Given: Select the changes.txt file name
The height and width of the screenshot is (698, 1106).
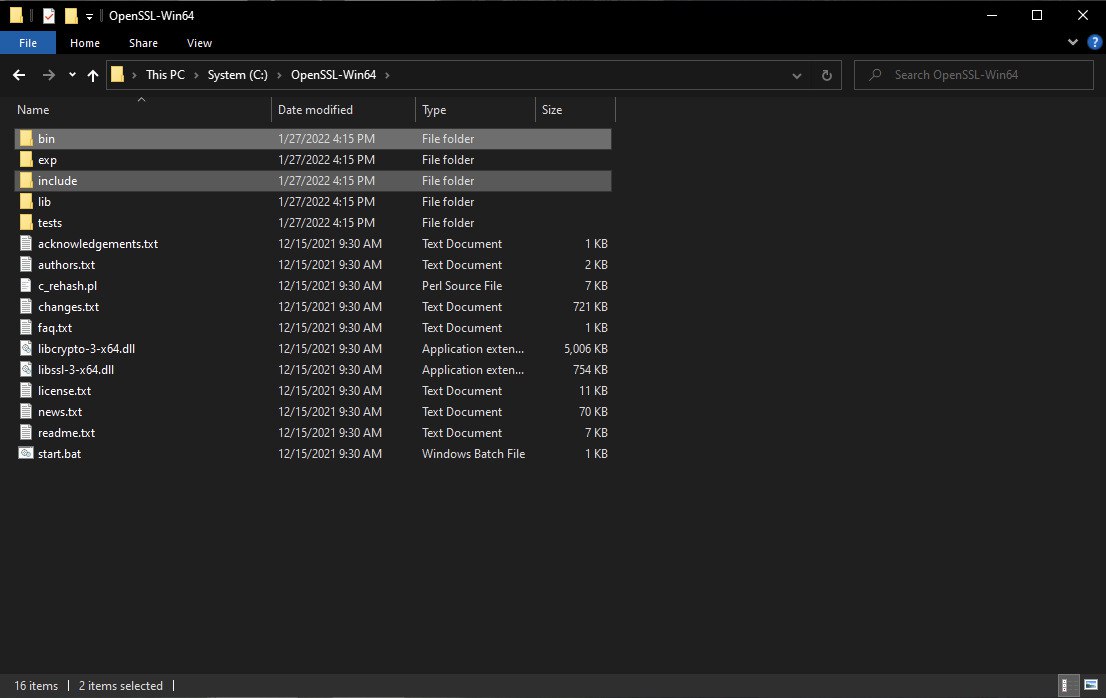Looking at the screenshot, I should 68,307.
